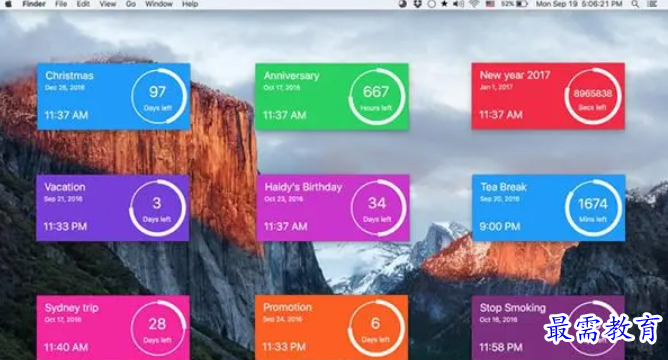
Task: Open the Wi-Fi status menu
Action: pos(474,4)
